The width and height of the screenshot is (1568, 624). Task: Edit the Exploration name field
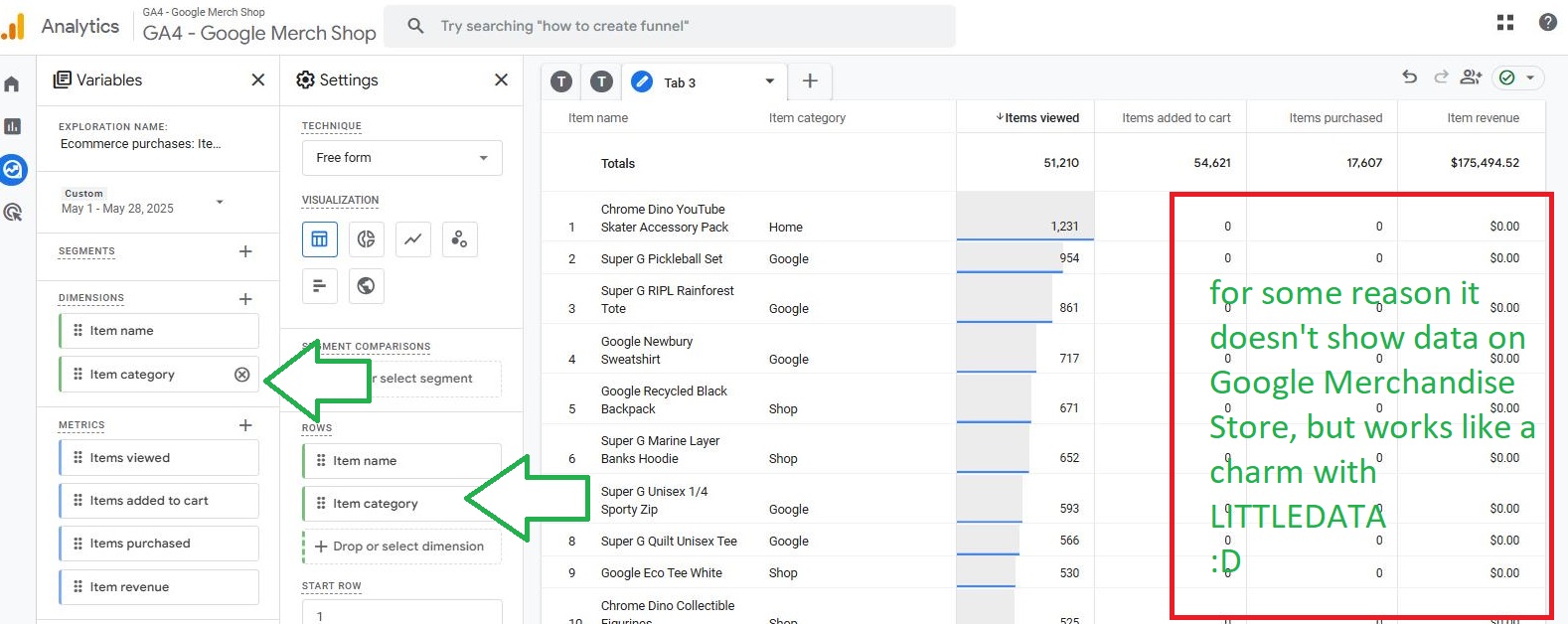coord(140,144)
